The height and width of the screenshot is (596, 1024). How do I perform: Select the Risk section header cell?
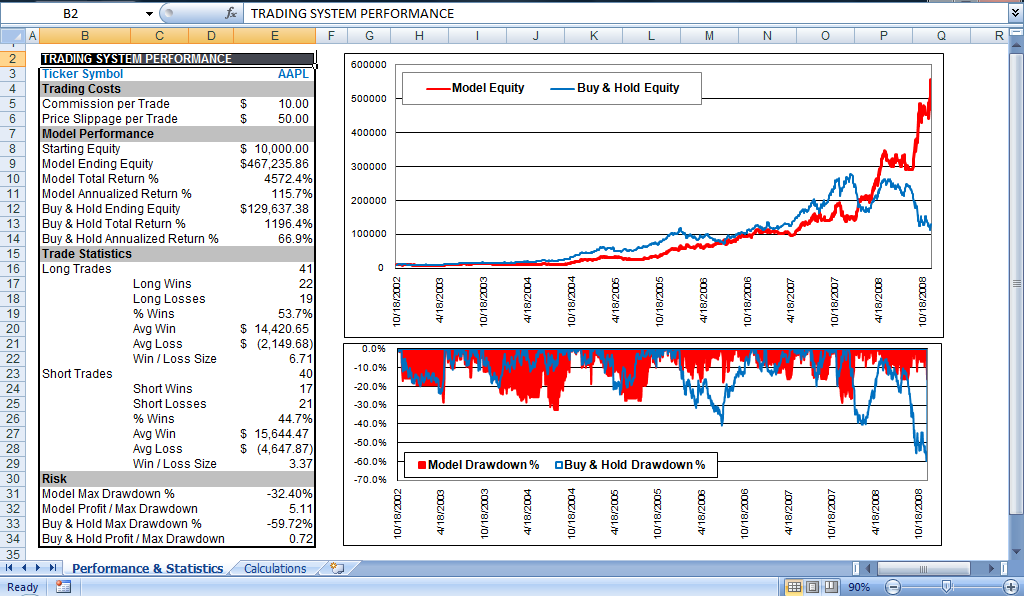click(x=177, y=479)
